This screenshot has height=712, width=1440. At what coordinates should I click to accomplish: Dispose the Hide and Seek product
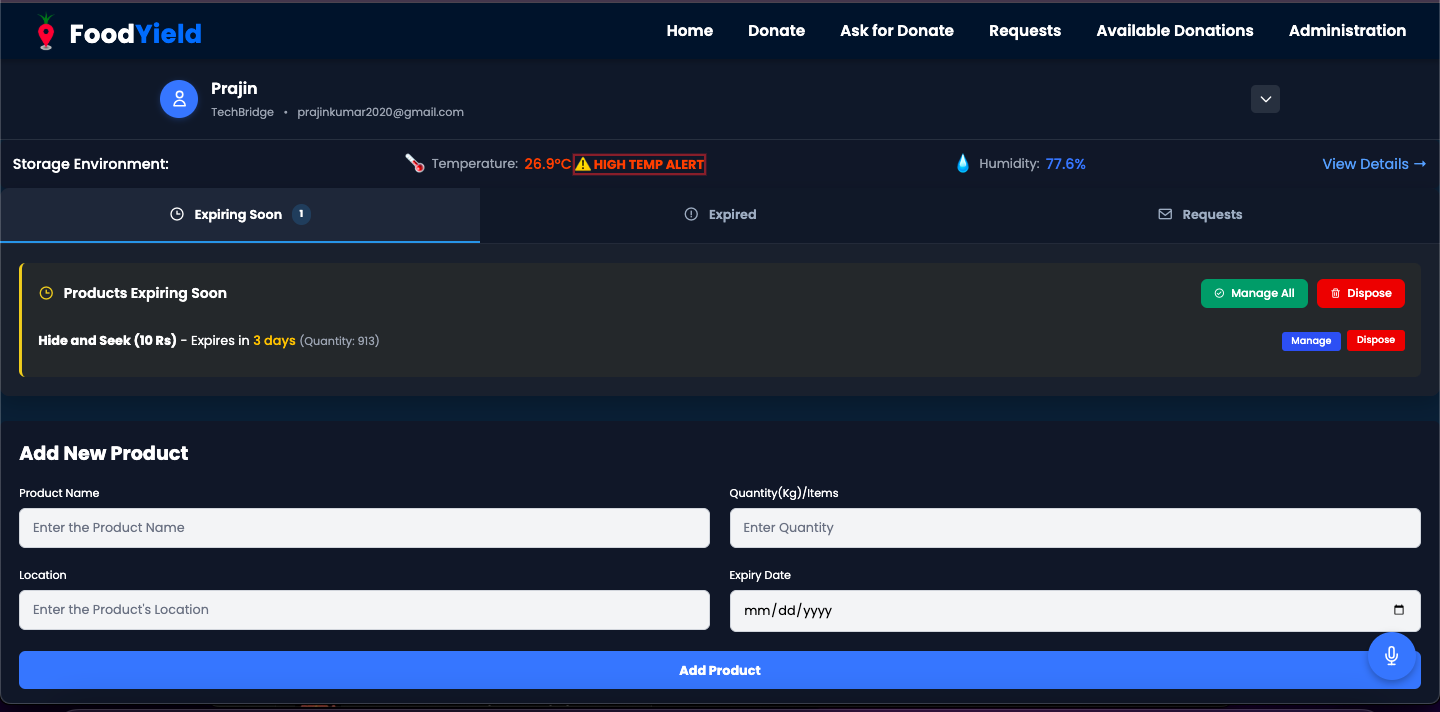[x=1376, y=340]
